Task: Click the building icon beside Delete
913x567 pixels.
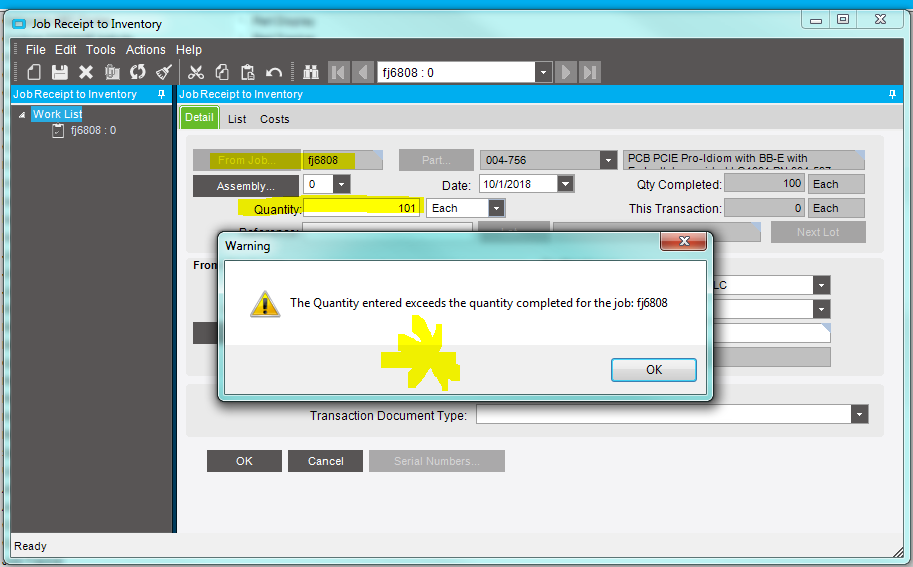Action: tap(112, 72)
